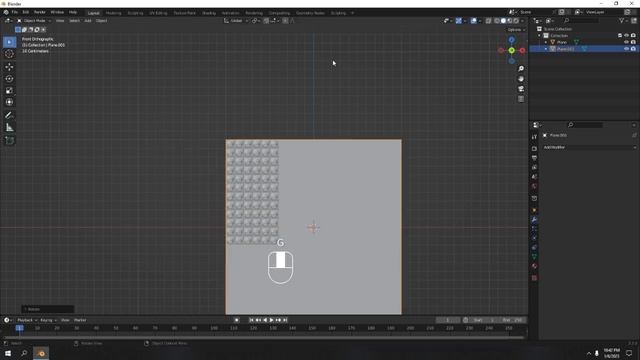Disable Collection render camera icon
The image size is (640, 360).
[x=633, y=36]
